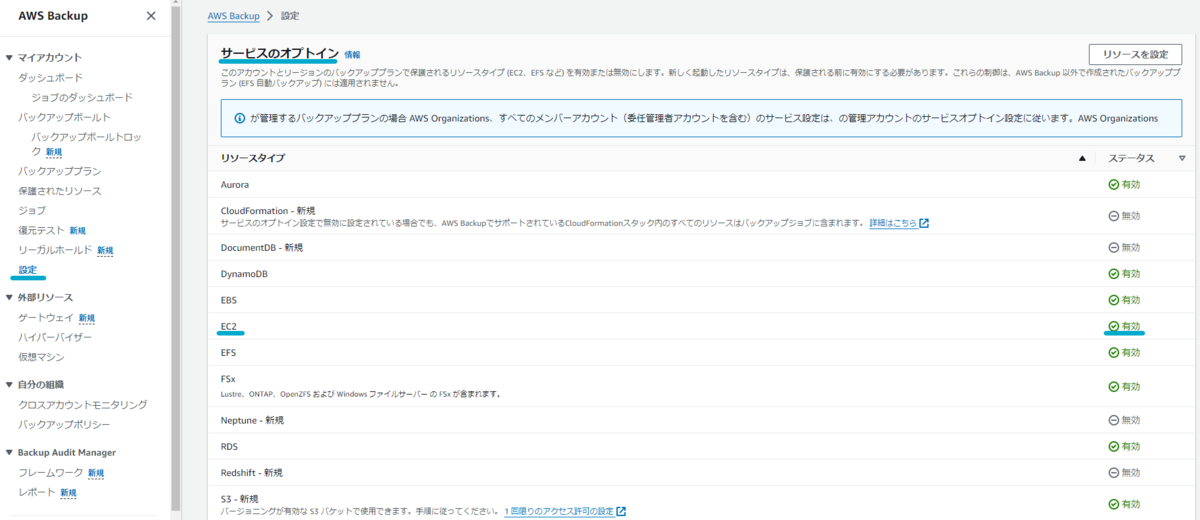
Task: Click the EC2 resource type text
Action: [x=229, y=326]
